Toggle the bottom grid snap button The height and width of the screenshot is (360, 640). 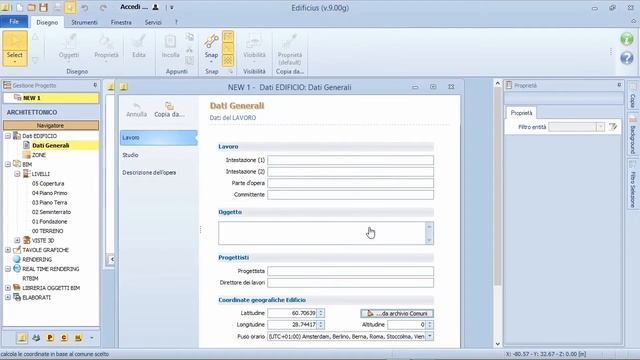[228, 60]
